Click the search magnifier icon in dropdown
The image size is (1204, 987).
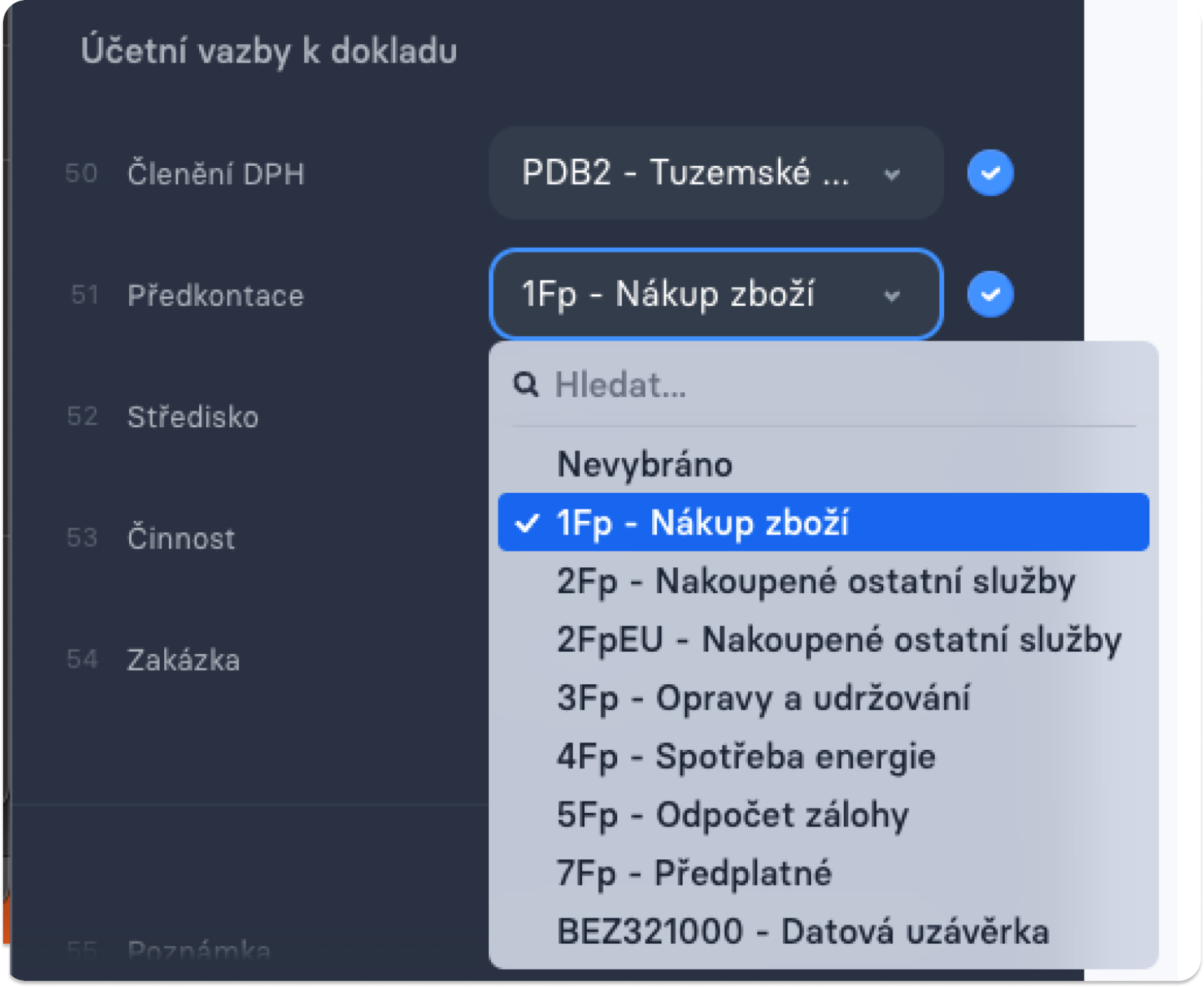(x=525, y=385)
